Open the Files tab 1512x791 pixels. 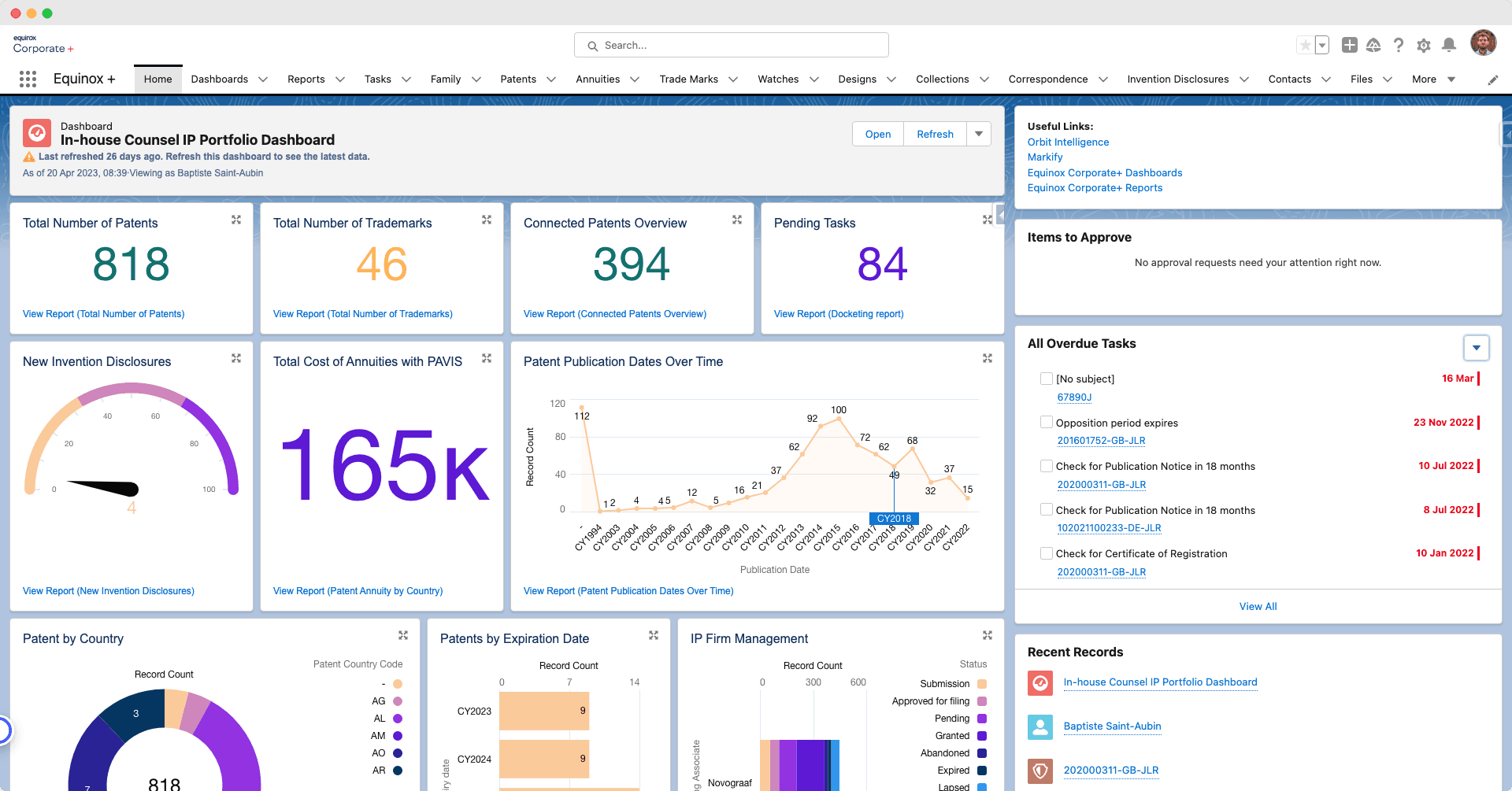pyautogui.click(x=1361, y=79)
